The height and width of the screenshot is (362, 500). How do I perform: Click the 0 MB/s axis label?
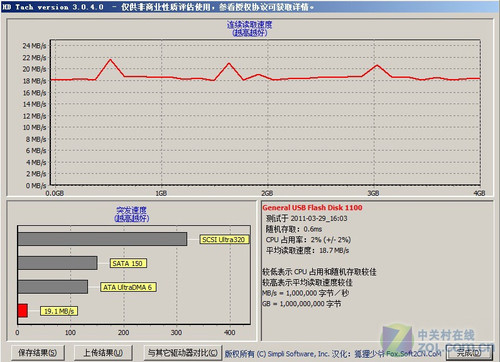(36, 186)
